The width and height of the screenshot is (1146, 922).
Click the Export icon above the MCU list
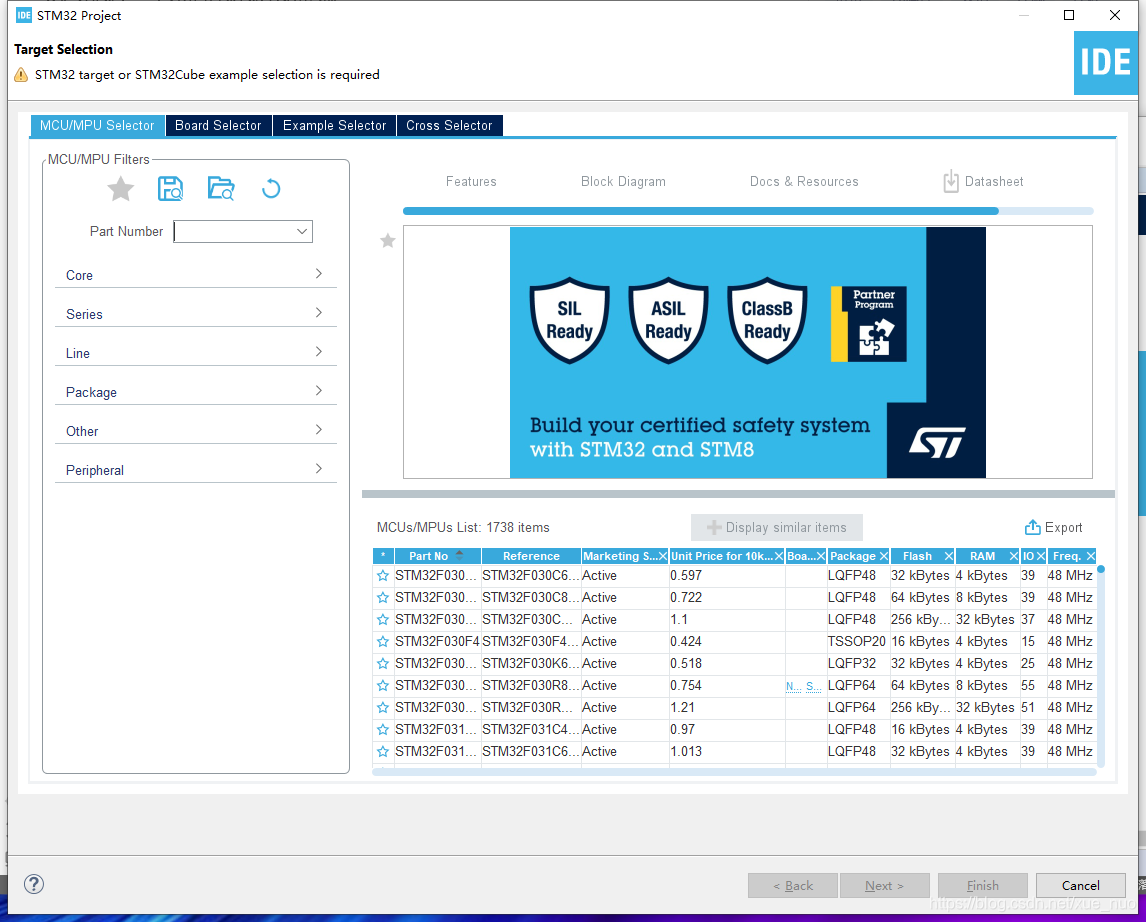[1032, 527]
